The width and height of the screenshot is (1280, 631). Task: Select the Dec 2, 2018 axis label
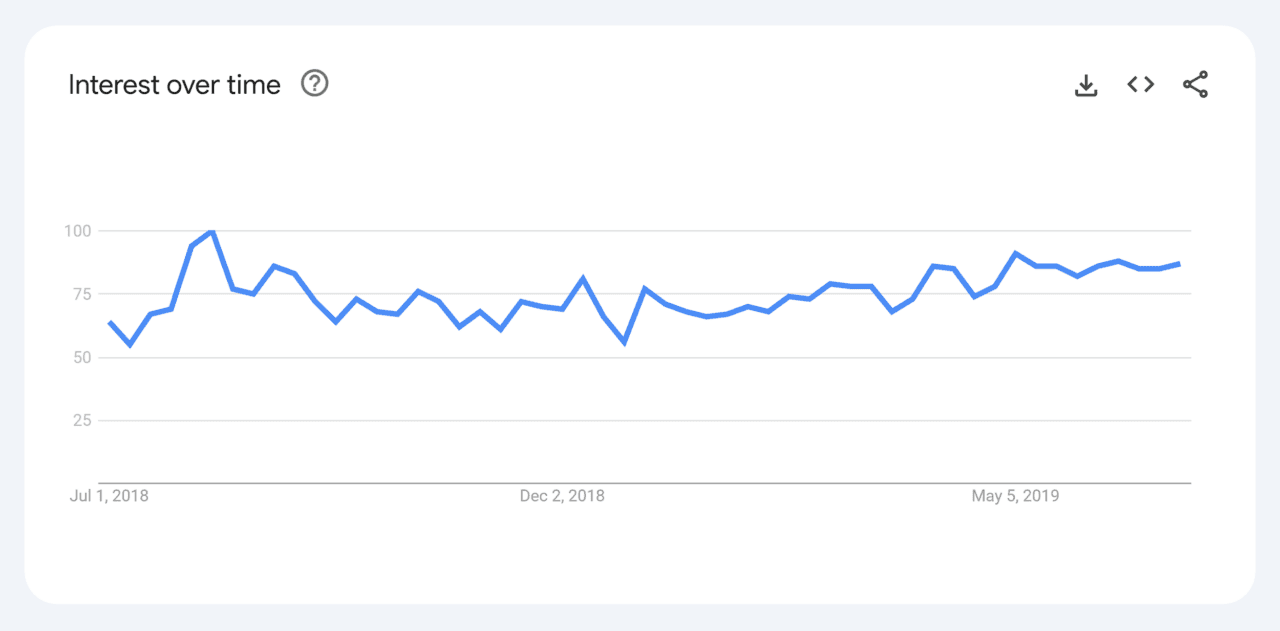[562, 495]
